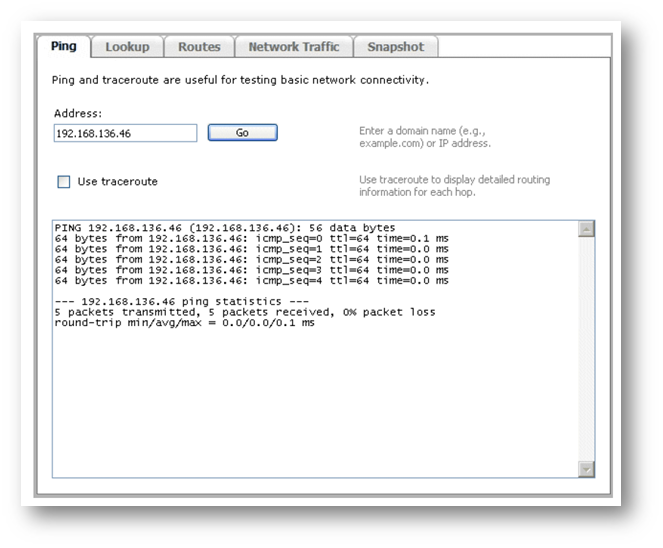Switch to the Network Traffic tab
The height and width of the screenshot is (548, 663).
click(x=293, y=47)
